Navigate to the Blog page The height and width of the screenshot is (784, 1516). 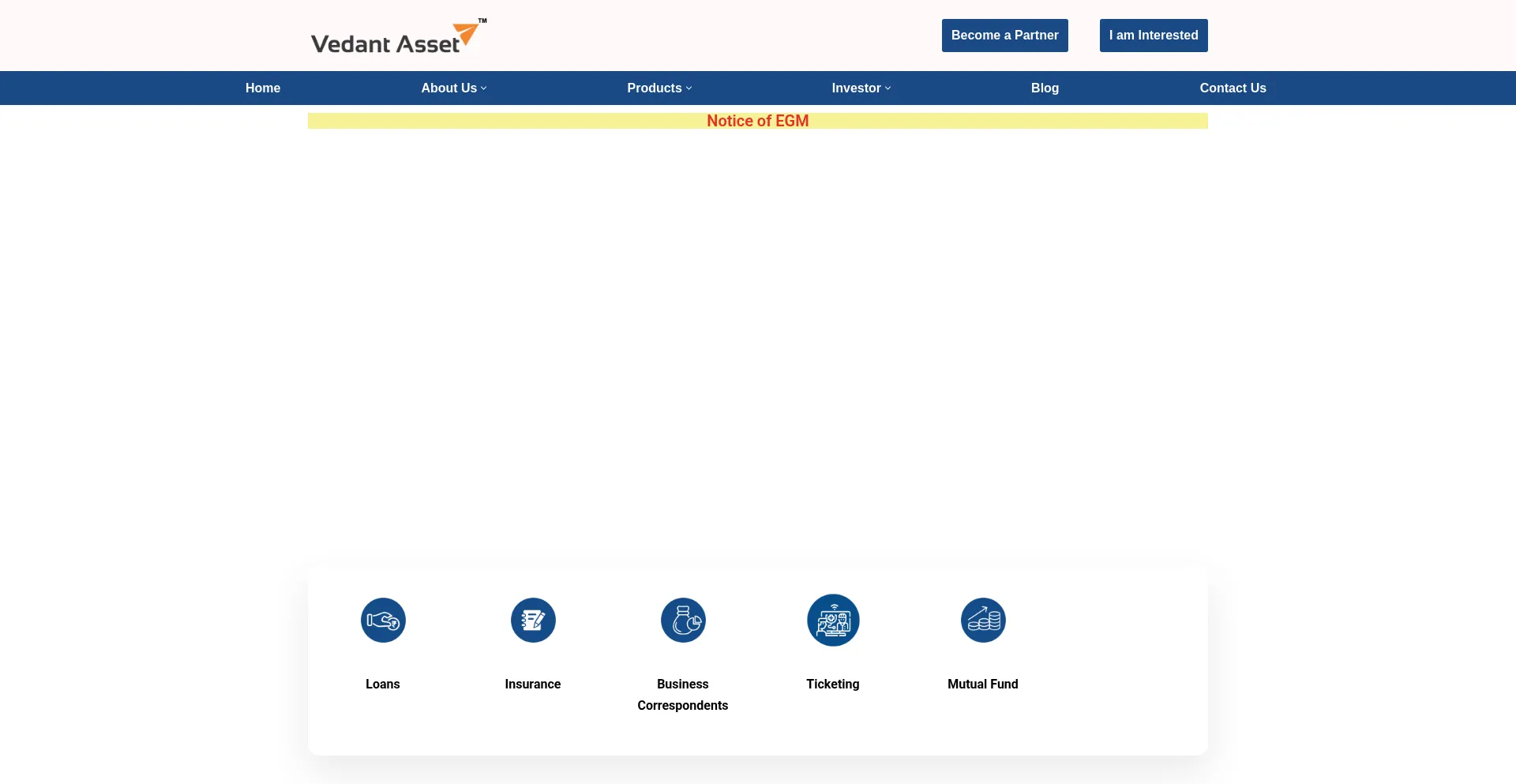(x=1045, y=88)
